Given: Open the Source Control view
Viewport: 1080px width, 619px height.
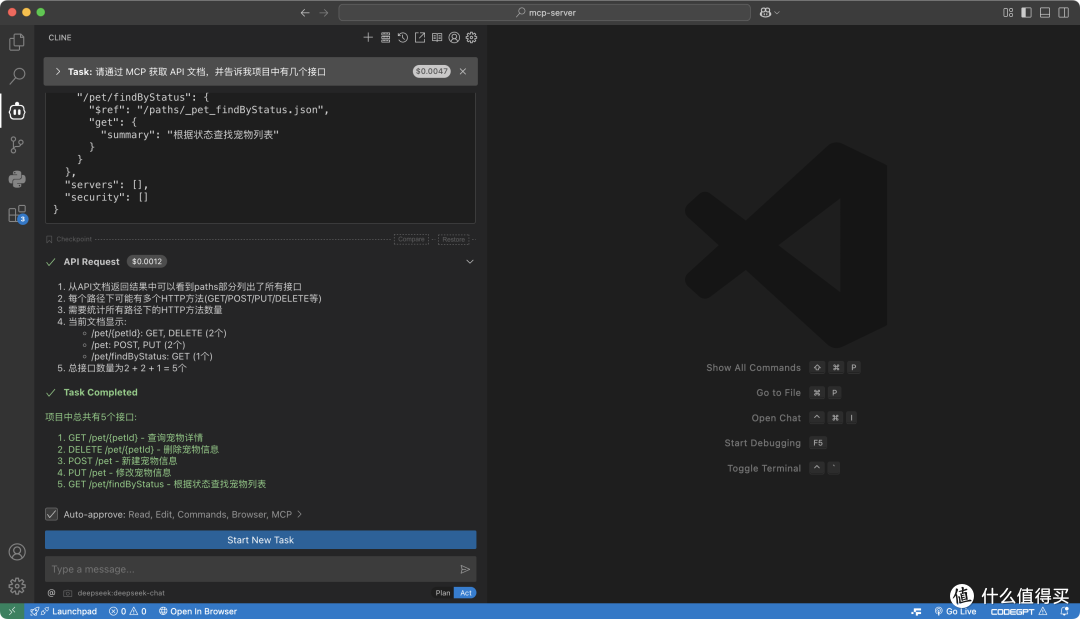Looking at the screenshot, I should pos(17,145).
